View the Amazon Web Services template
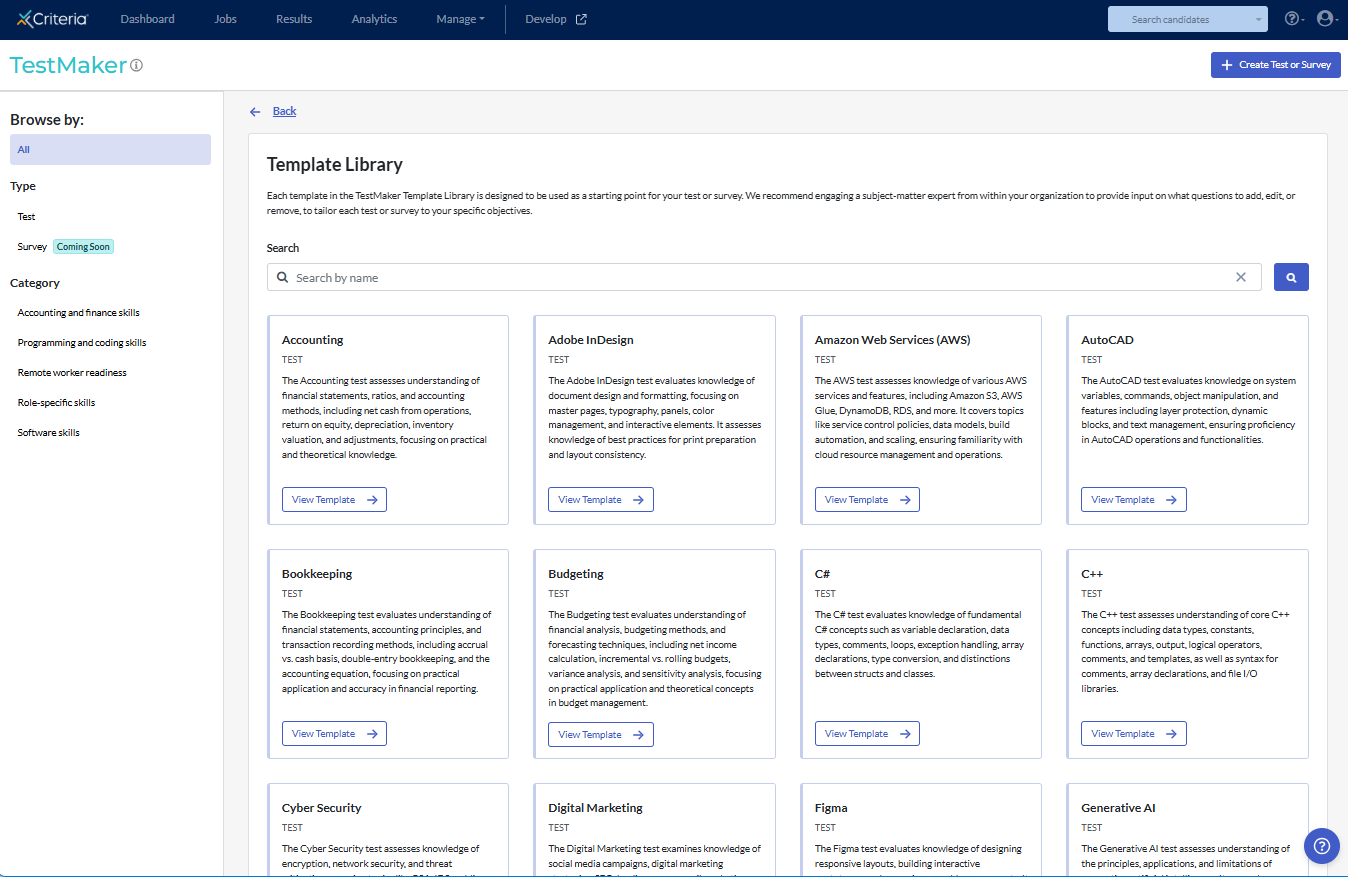This screenshot has width=1348, height=877. pyautogui.click(x=867, y=500)
